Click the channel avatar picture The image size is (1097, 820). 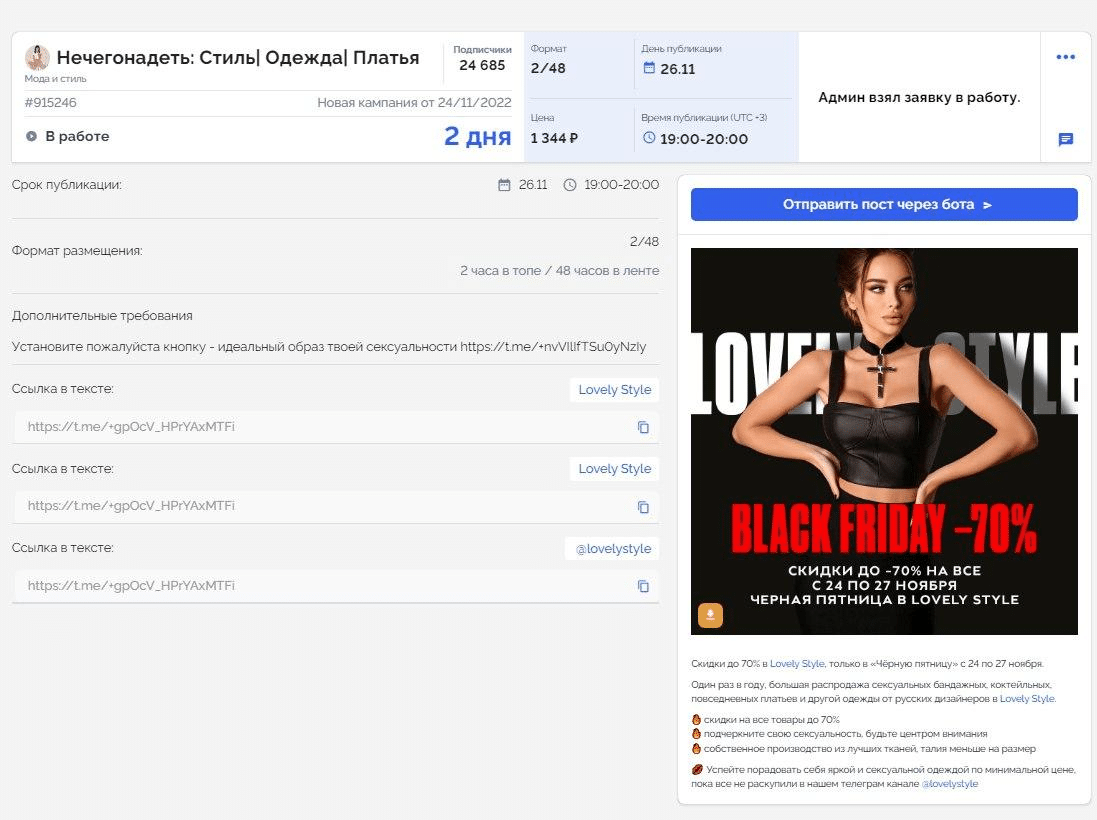37,57
